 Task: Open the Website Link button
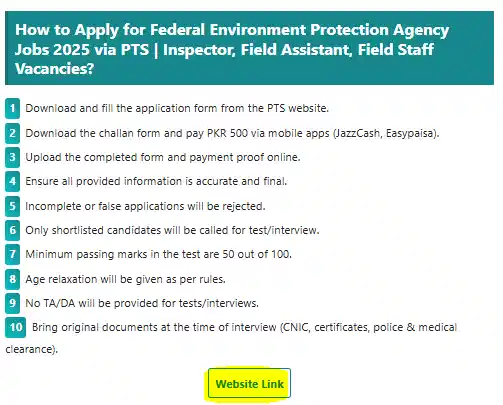[249, 383]
